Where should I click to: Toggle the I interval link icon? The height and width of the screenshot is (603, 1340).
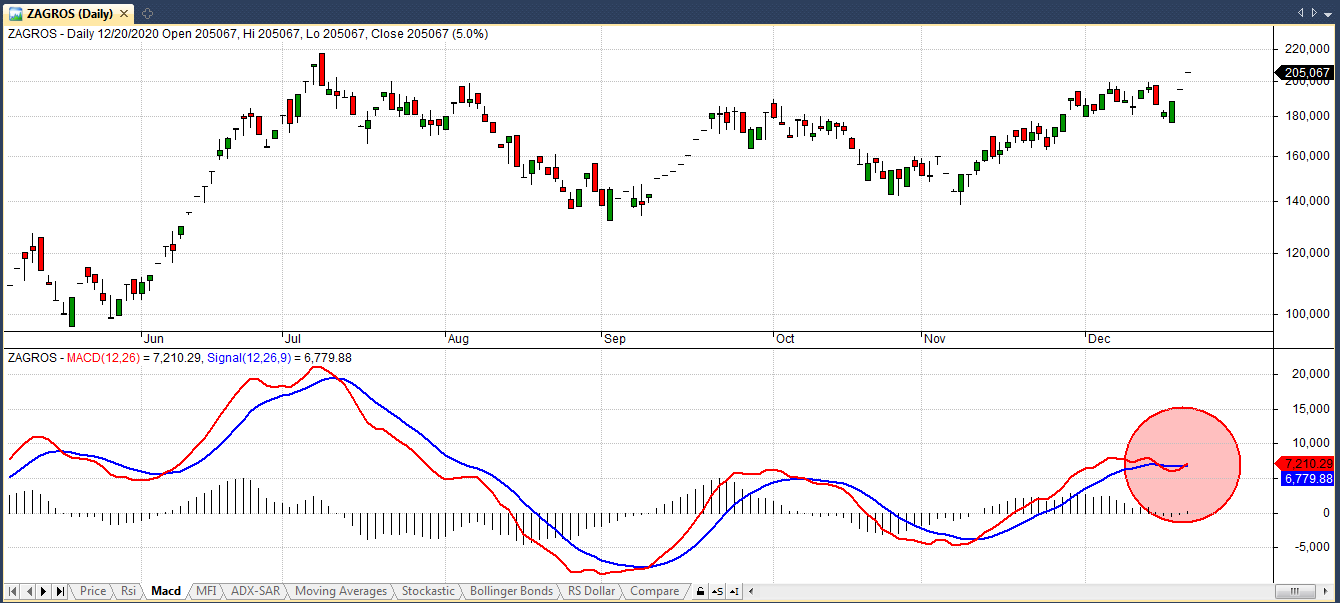[735, 591]
